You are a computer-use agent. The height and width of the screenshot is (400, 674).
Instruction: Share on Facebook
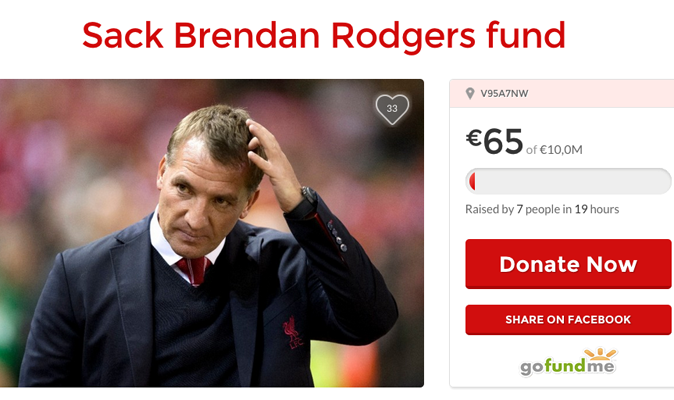point(568,320)
